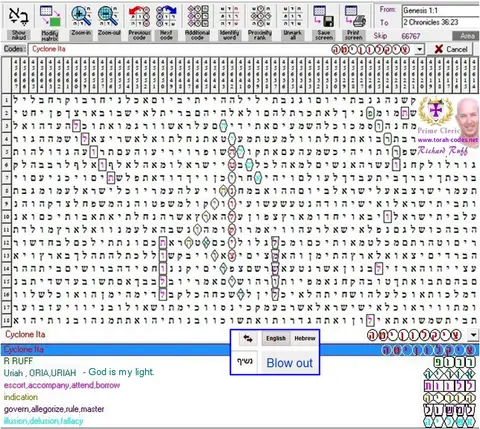Viewport: 480px width, 429px height.
Task: Select the illusion,delusion,fallacy row
Action: click(x=240, y=421)
